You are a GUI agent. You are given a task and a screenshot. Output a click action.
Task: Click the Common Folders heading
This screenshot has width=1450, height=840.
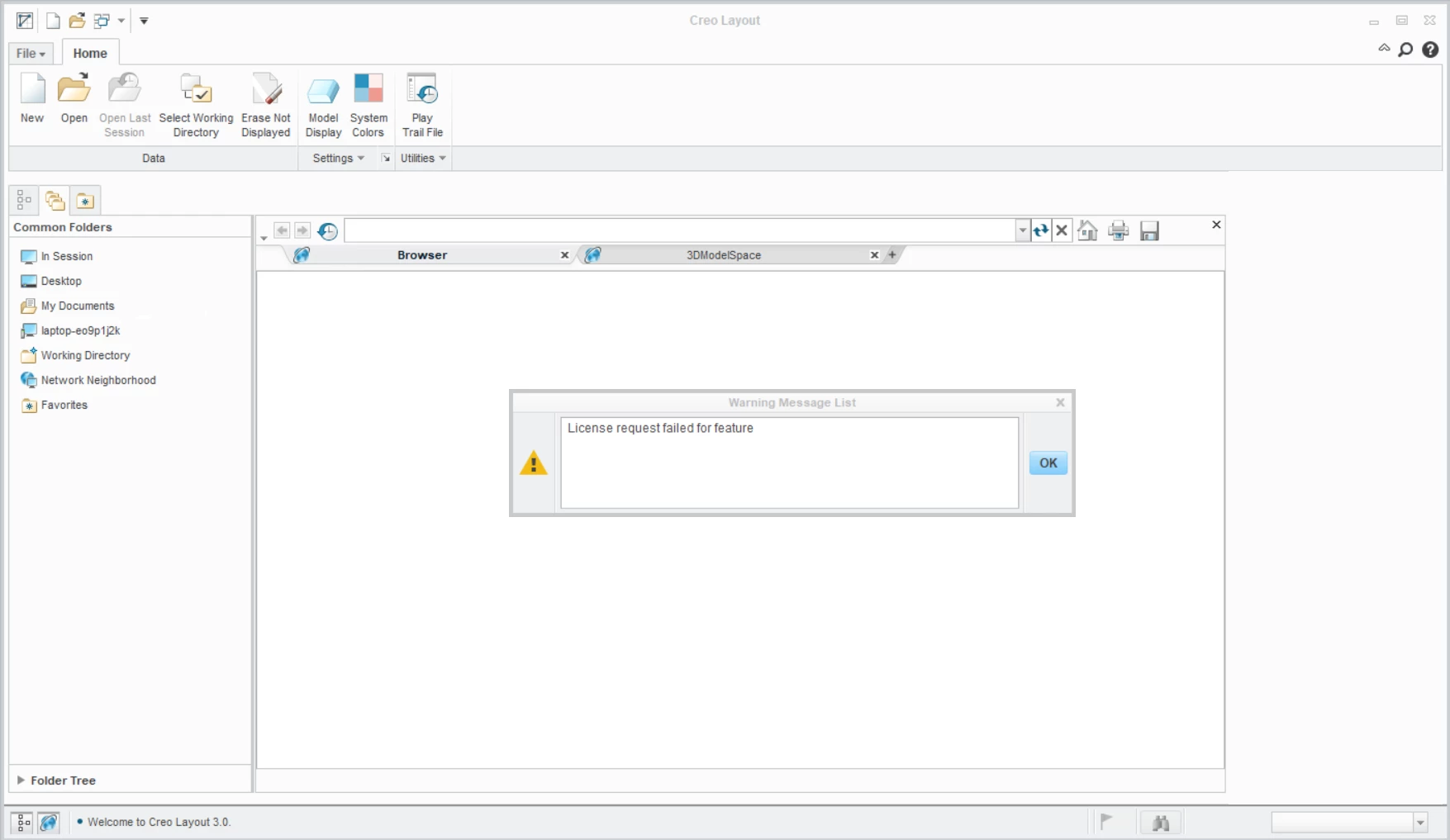click(x=63, y=227)
